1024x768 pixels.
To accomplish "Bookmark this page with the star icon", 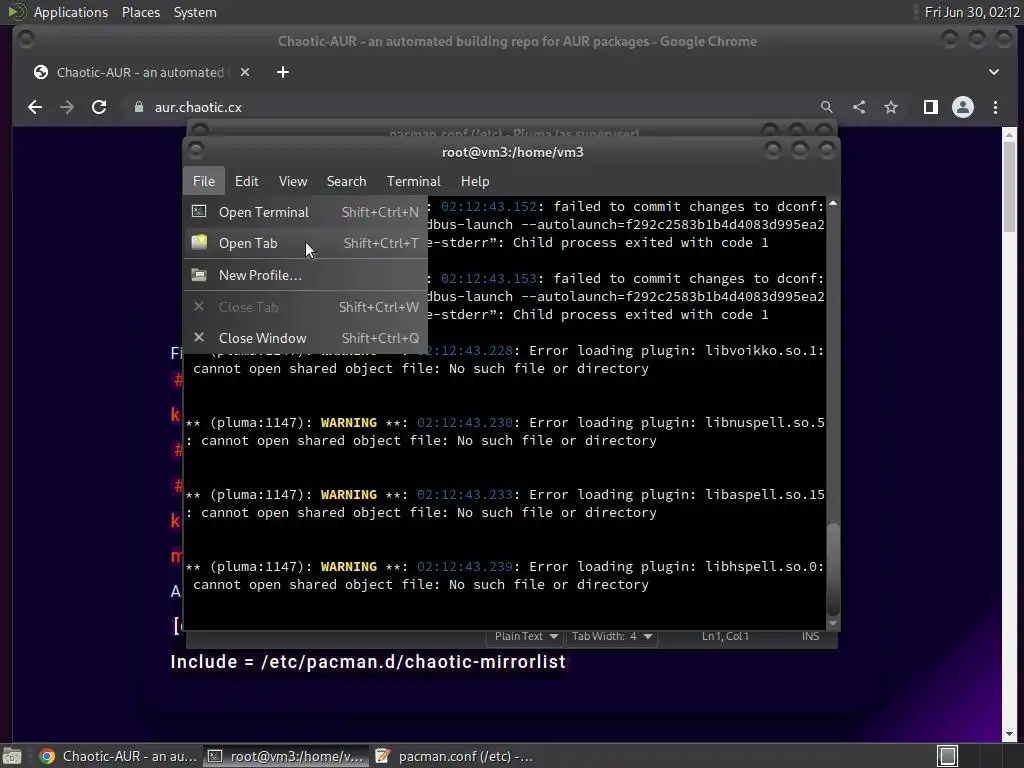I will tap(891, 107).
